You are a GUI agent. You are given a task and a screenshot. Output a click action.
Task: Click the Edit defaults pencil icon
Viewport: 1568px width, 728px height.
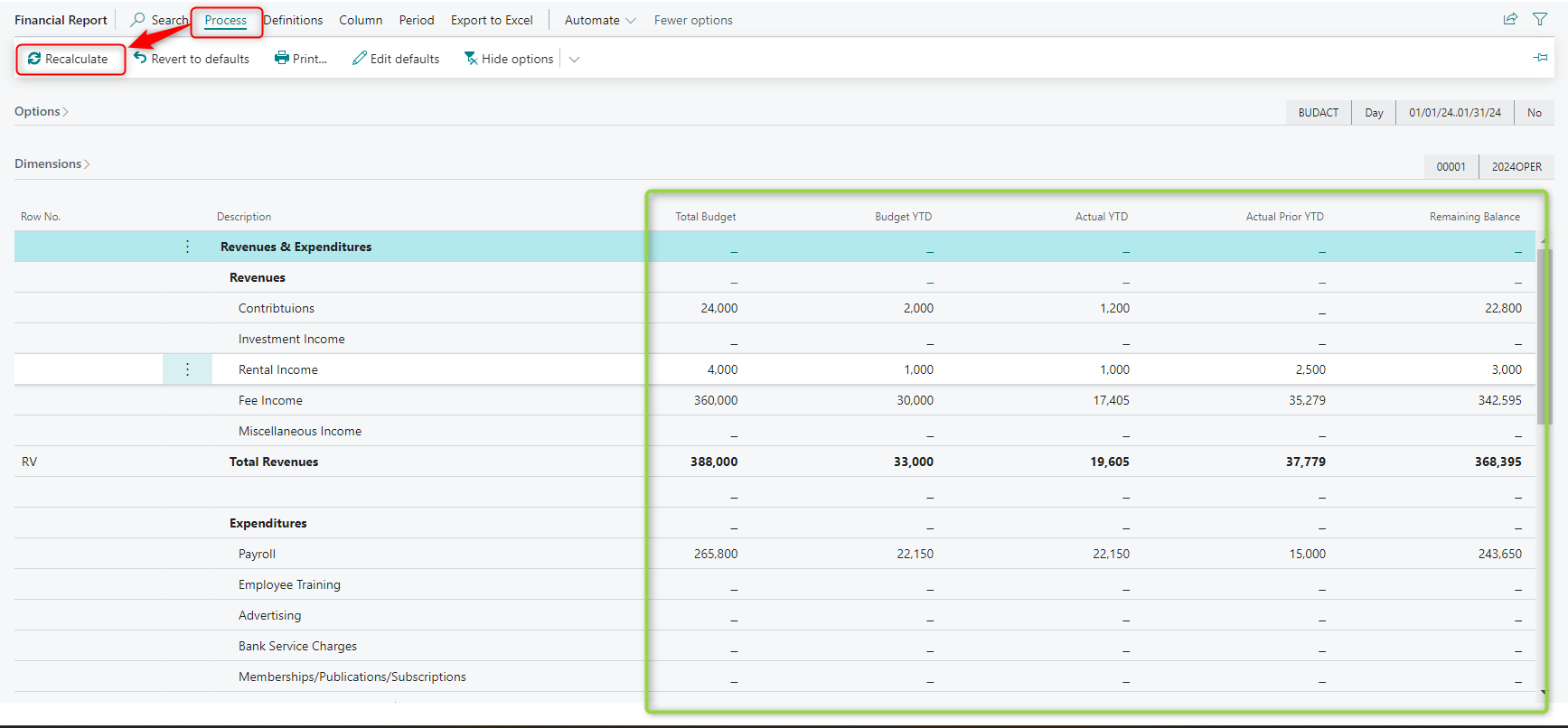click(x=360, y=58)
